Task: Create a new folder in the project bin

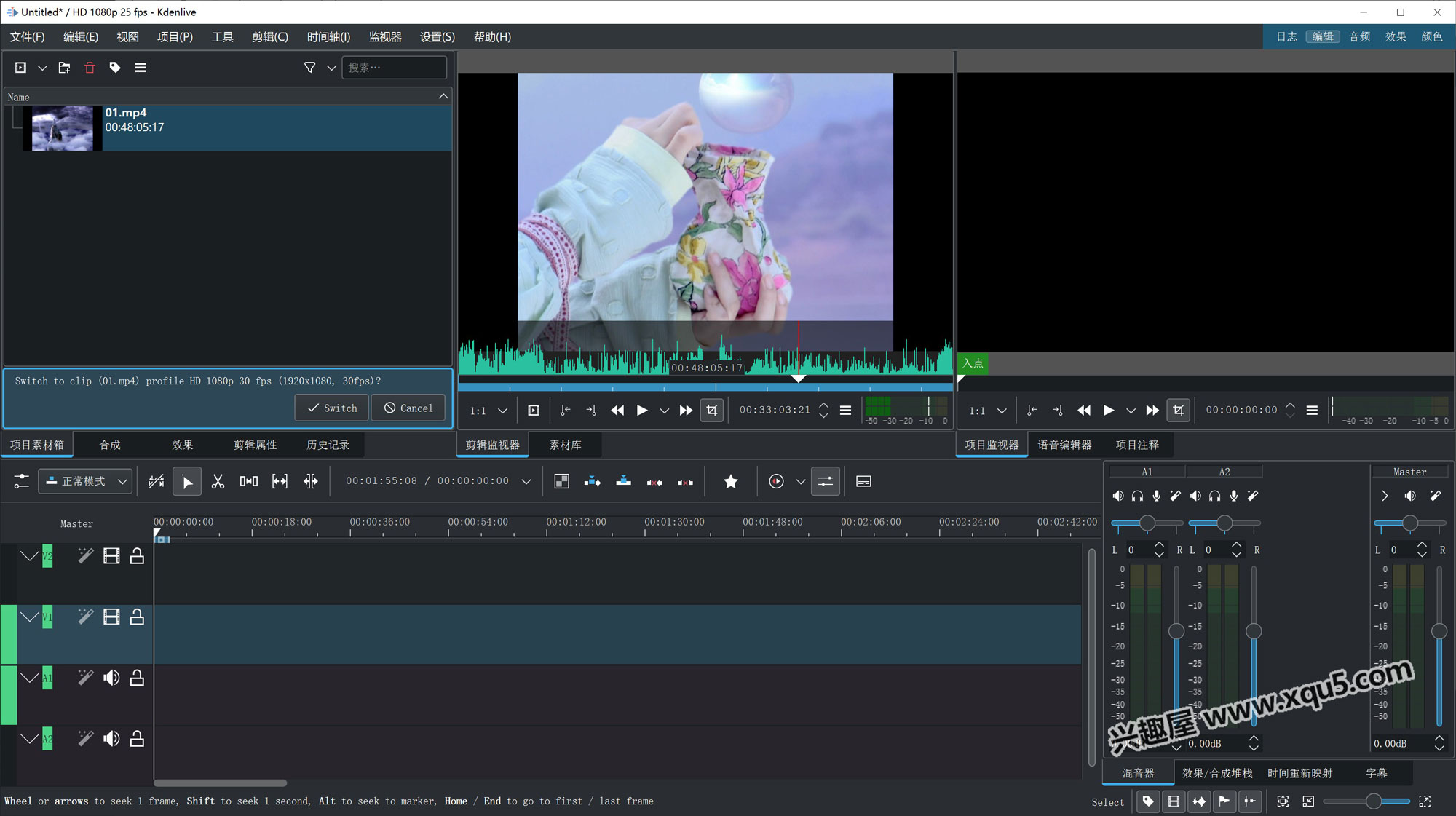Action: click(x=64, y=68)
